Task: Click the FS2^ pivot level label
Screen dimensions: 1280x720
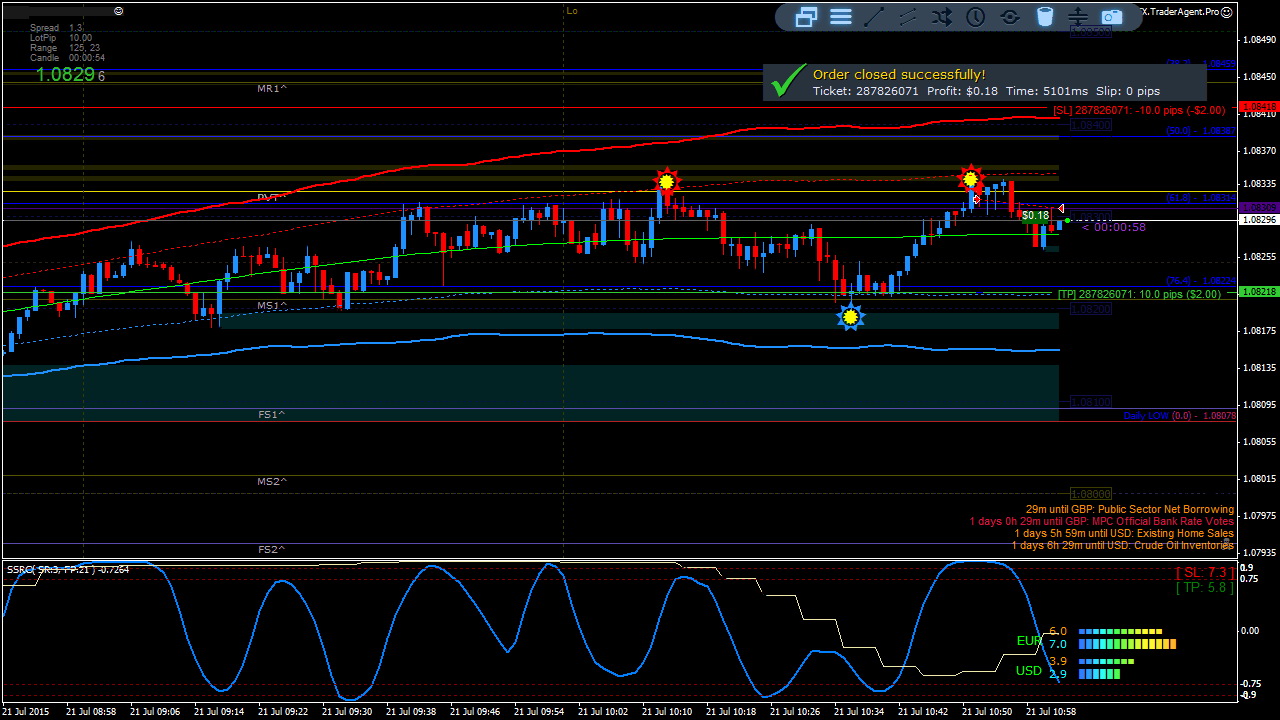Action: click(x=272, y=550)
